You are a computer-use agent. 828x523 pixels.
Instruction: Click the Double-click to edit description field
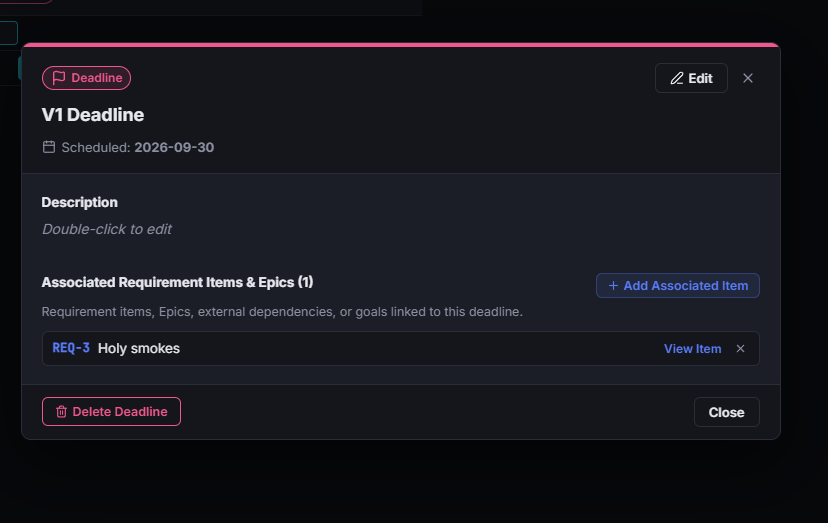pyautogui.click(x=107, y=229)
